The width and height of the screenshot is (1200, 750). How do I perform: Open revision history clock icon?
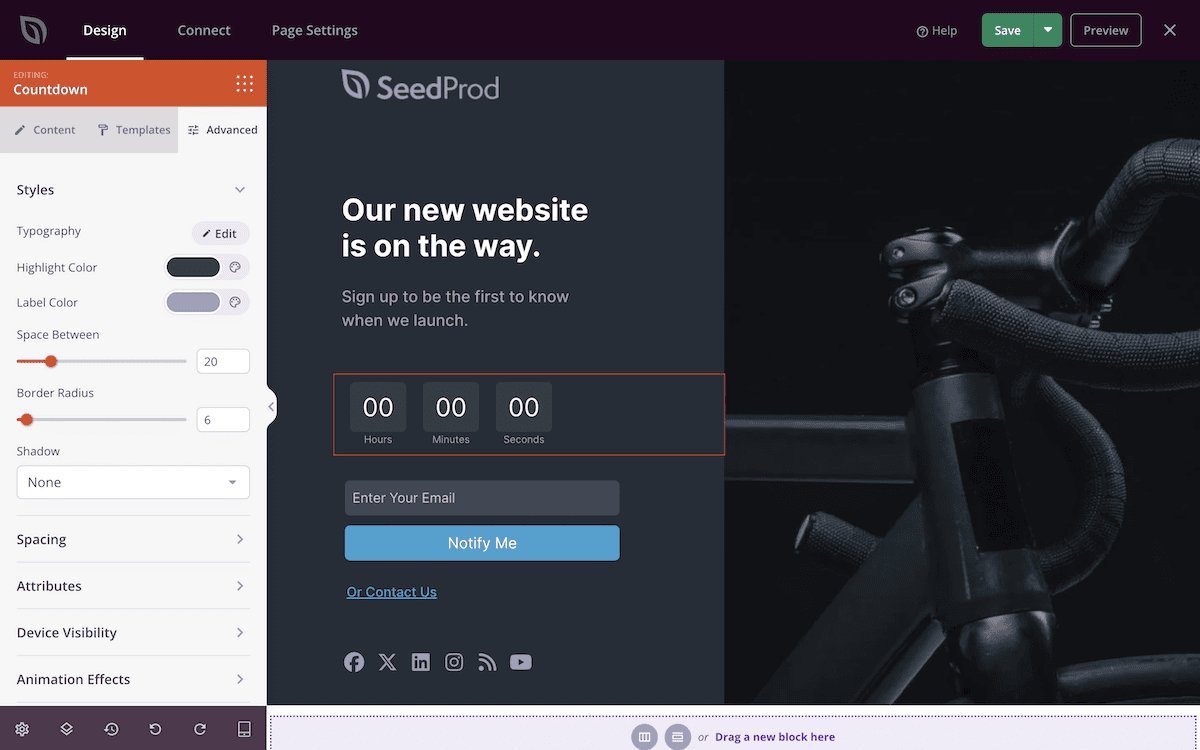pyautogui.click(x=111, y=729)
